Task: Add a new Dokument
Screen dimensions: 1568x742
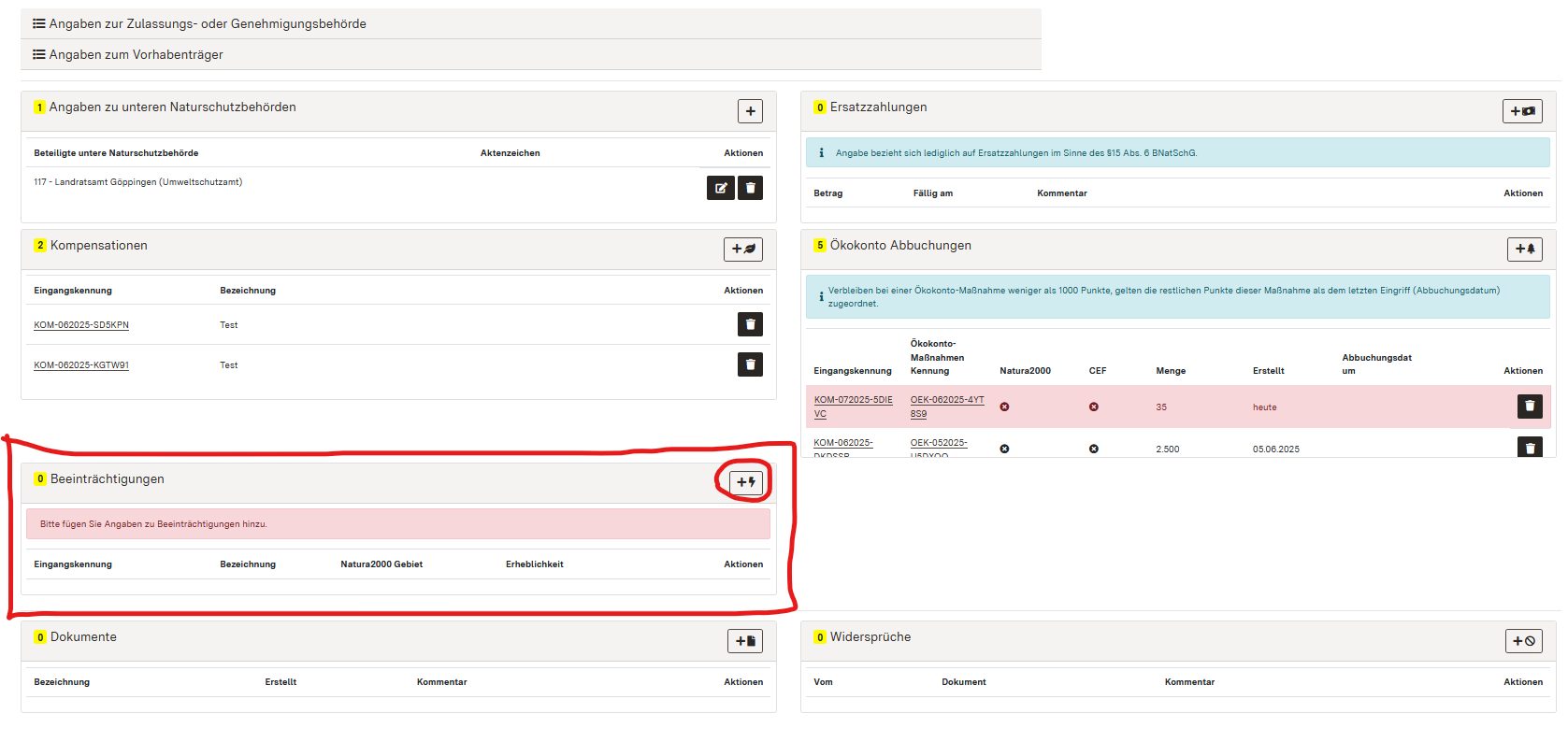Action: pos(745,641)
